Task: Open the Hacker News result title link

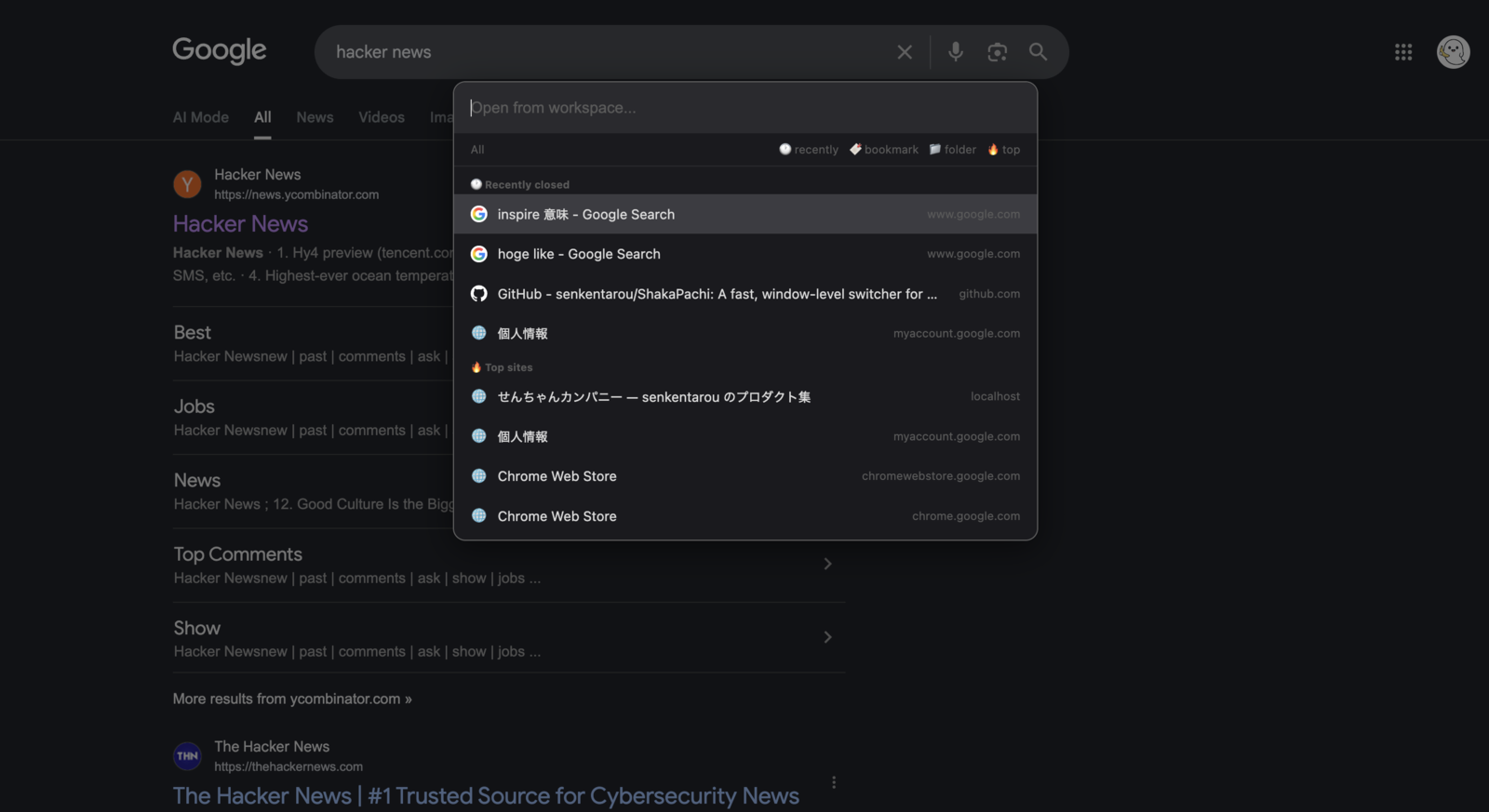Action: click(240, 224)
